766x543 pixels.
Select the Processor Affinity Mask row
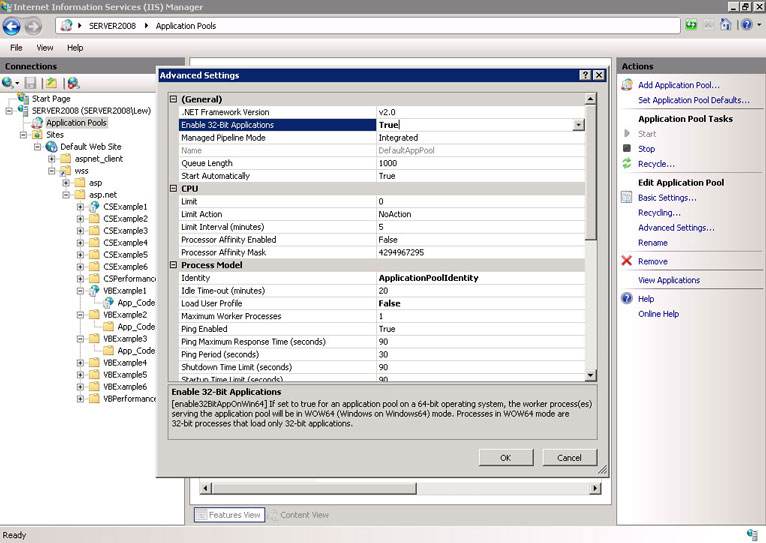(x=382, y=252)
